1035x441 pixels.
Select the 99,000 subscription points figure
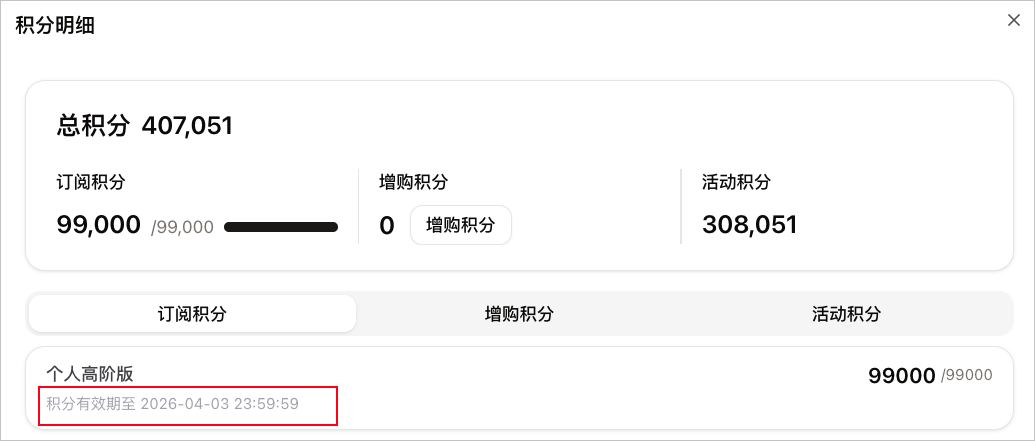pyautogui.click(x=99, y=225)
